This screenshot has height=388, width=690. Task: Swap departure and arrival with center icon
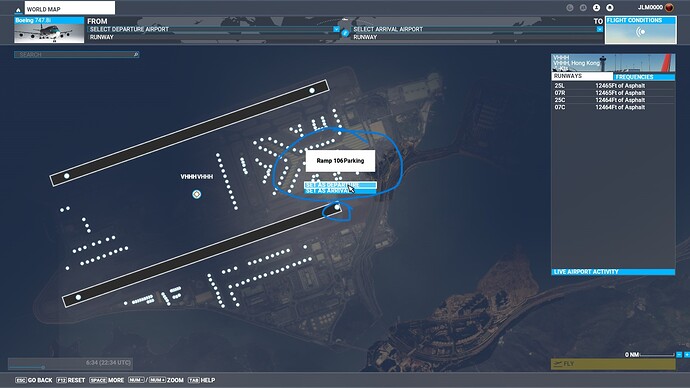click(345, 33)
